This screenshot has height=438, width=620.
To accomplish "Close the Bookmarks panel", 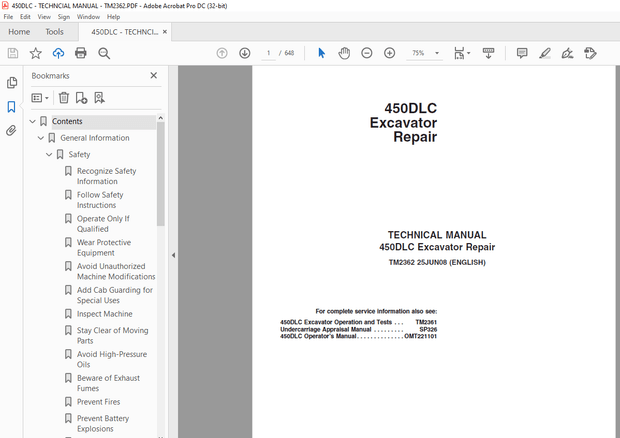I will point(154,76).
